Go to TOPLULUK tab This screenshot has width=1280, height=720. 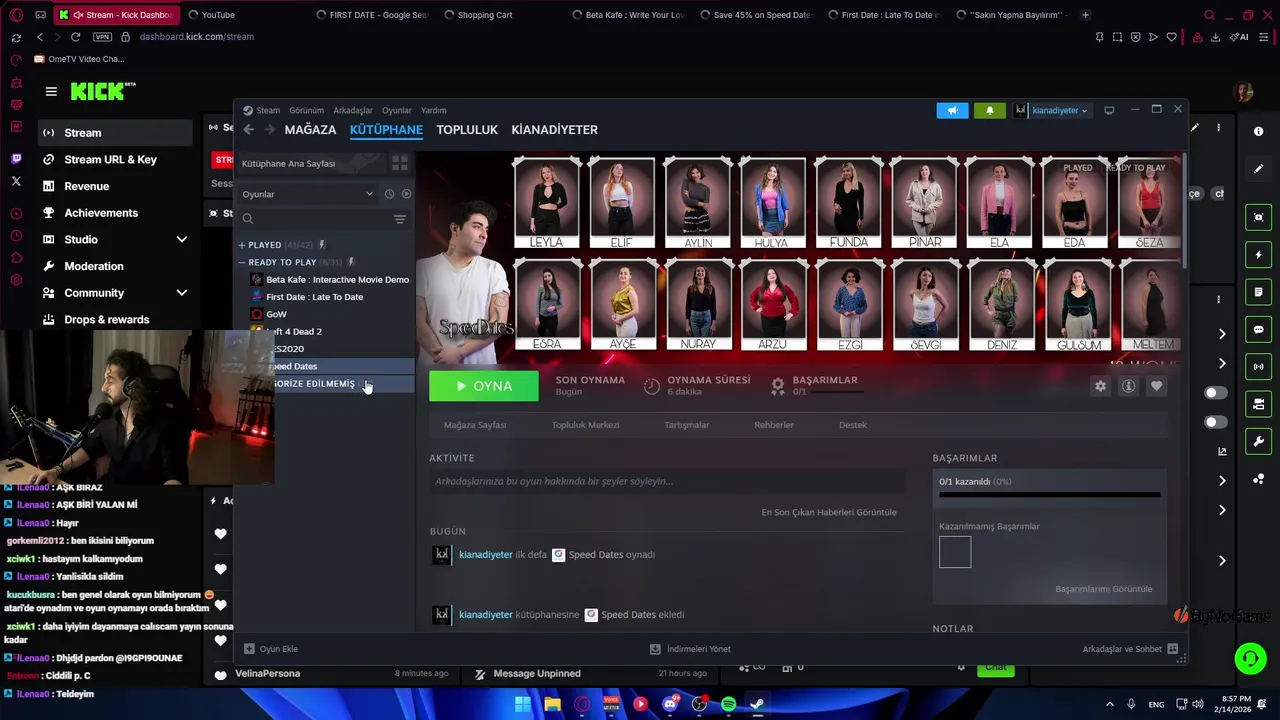point(467,130)
